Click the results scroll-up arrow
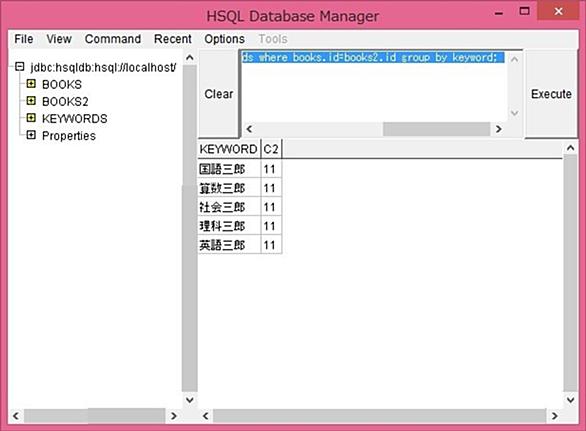Image resolution: width=586 pixels, height=431 pixels. point(571,148)
